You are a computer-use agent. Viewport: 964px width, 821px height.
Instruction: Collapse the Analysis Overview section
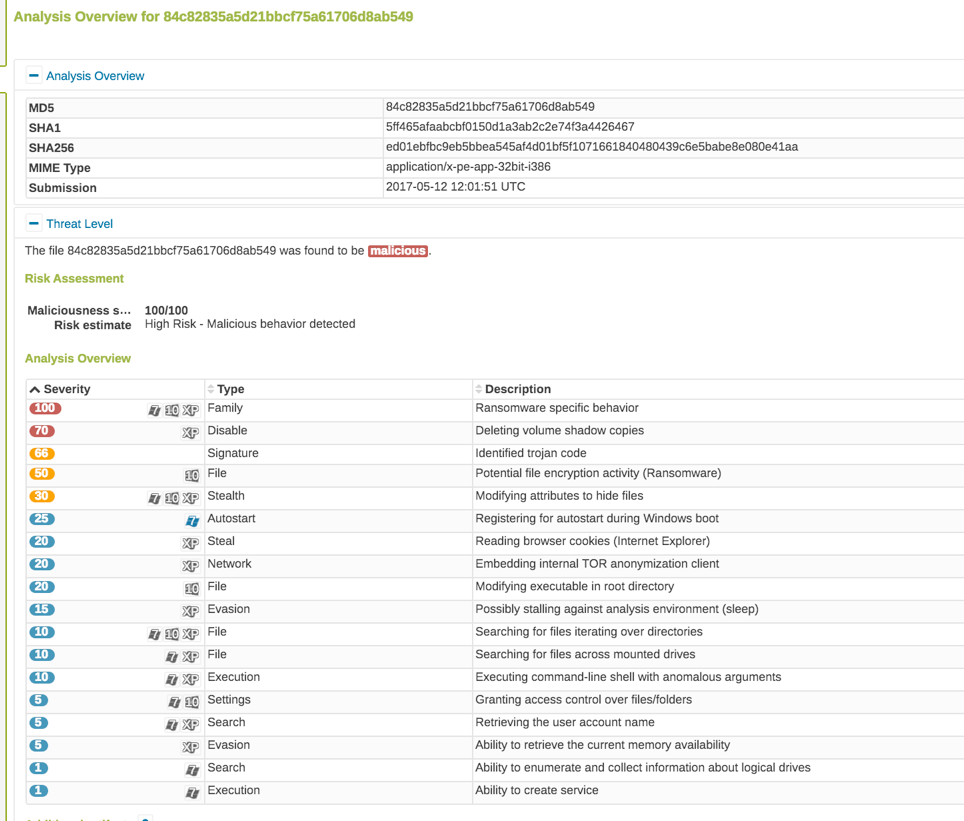point(34,76)
